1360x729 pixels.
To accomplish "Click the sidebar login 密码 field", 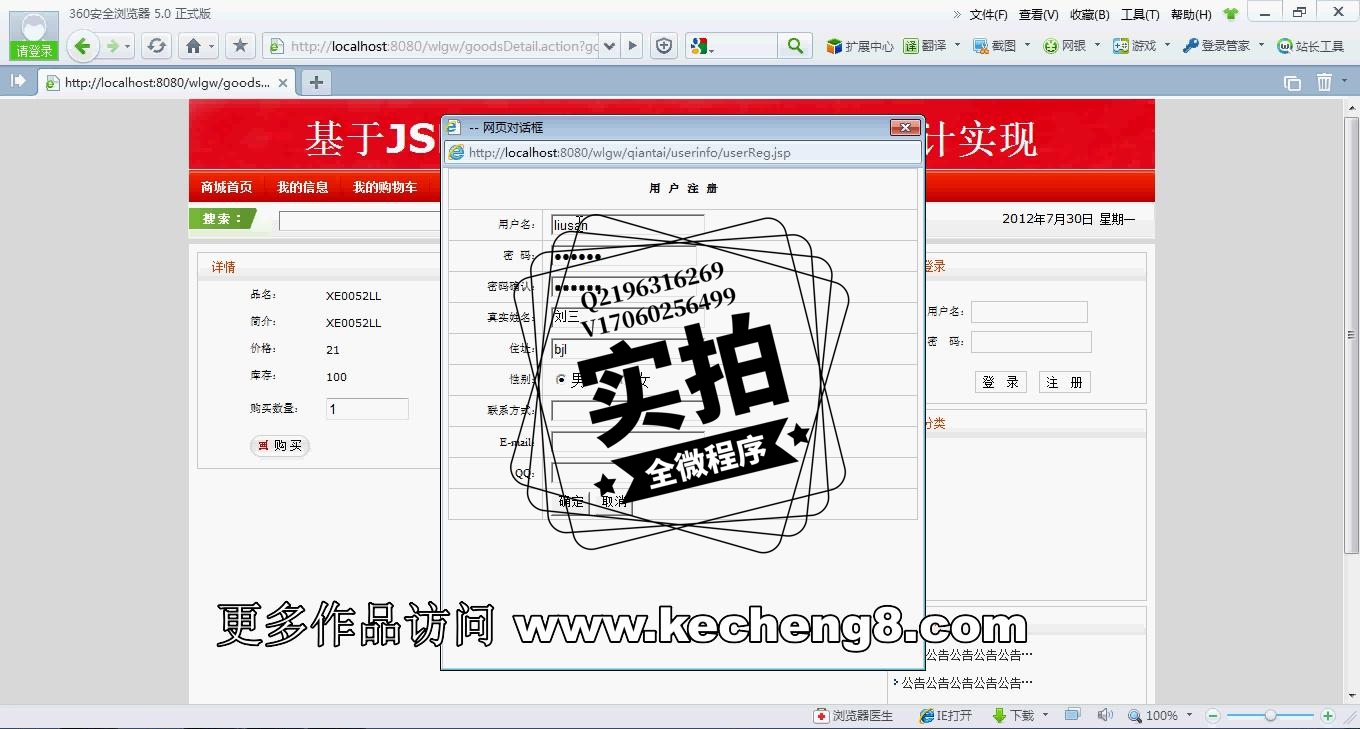I will pos(1031,342).
